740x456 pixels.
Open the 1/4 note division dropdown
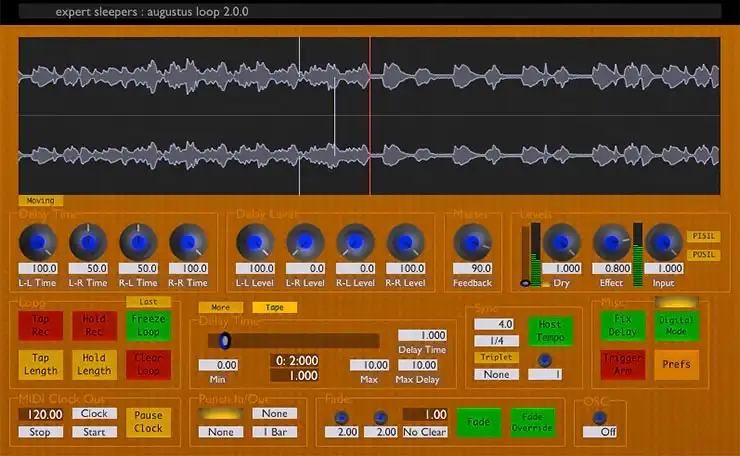496,341
